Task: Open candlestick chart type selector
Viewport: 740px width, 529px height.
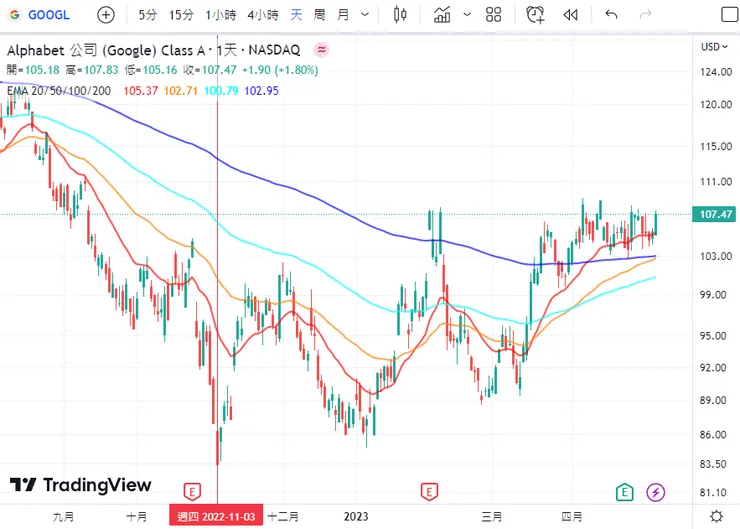Action: pyautogui.click(x=400, y=15)
